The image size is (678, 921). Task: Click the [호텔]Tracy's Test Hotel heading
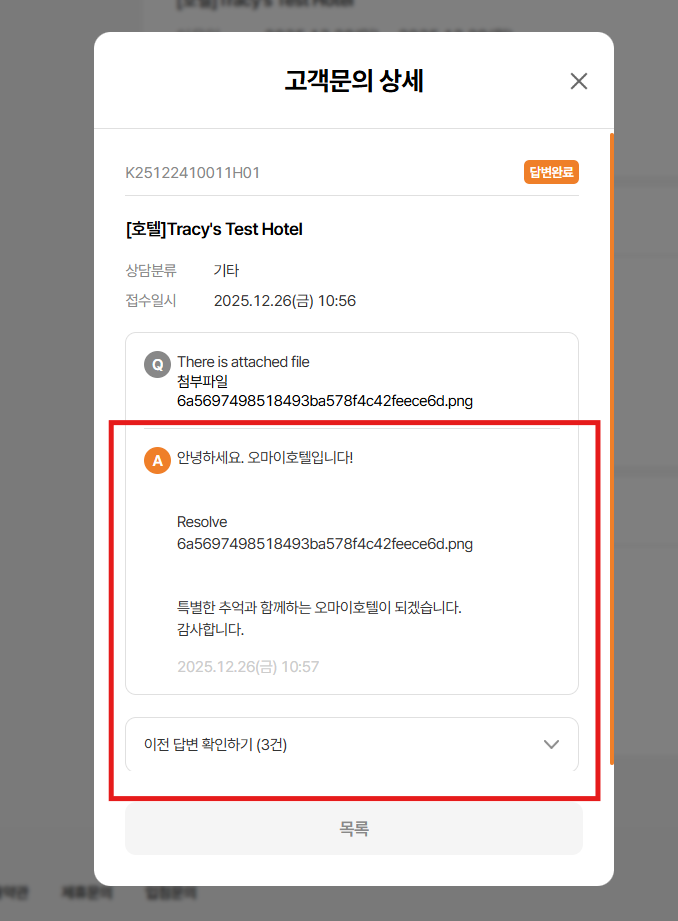[214, 229]
